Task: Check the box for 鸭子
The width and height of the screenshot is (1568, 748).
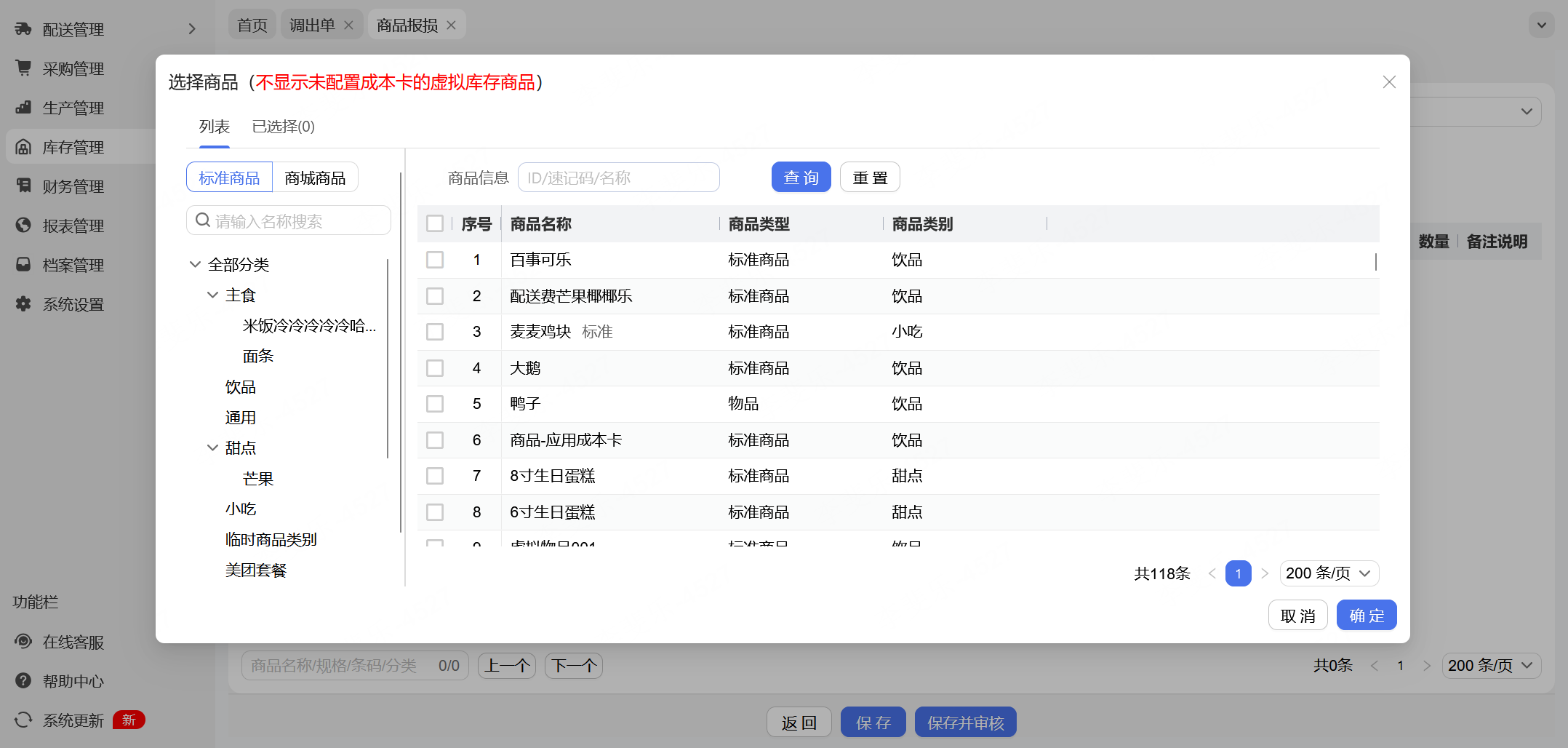Action: tap(435, 404)
